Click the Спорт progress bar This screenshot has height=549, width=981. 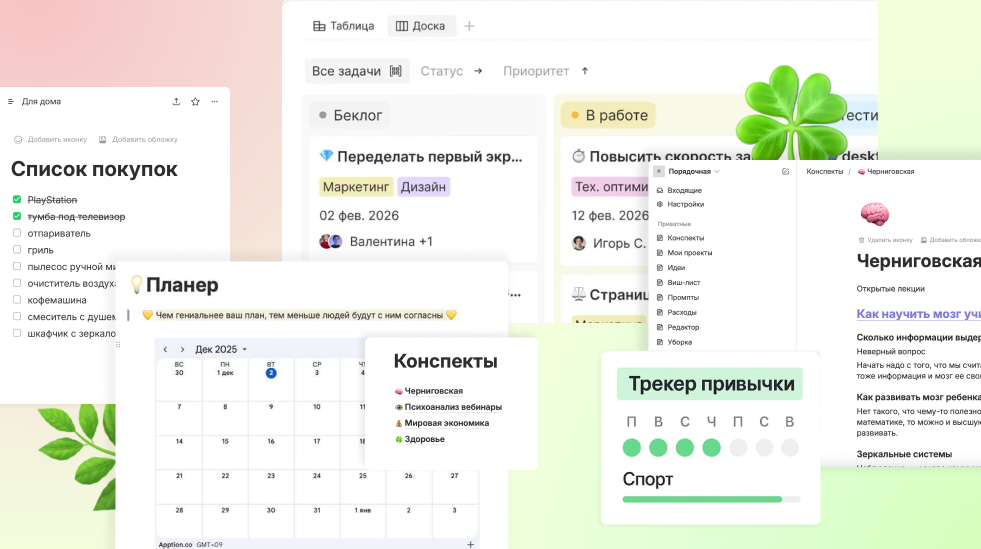711,499
